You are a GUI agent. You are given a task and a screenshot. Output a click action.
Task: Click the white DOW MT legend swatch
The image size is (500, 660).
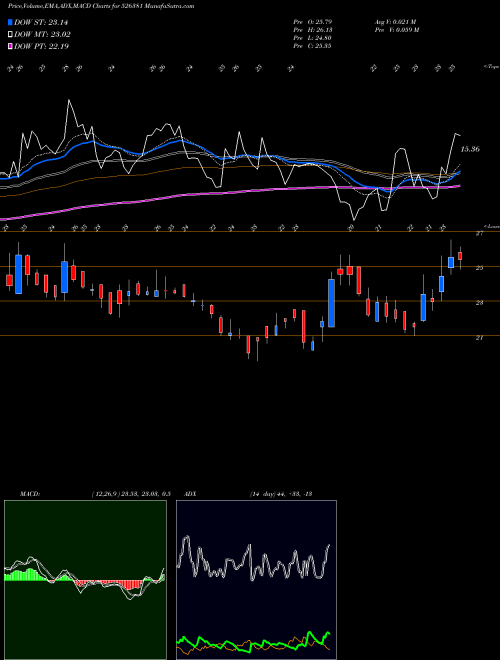[x=11, y=35]
